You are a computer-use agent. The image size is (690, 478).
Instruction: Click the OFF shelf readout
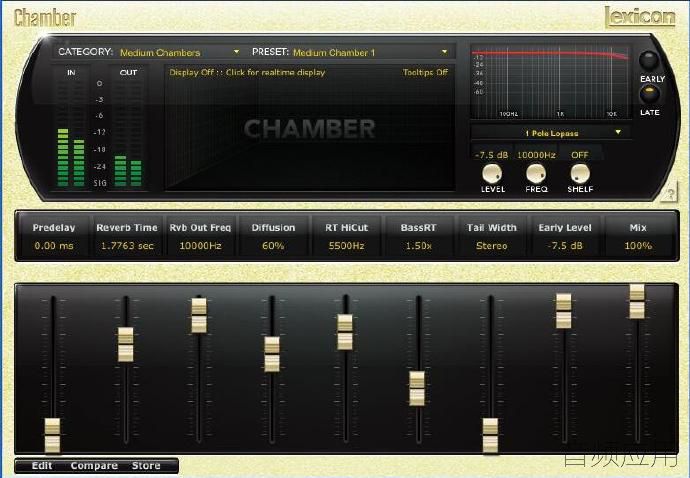click(580, 155)
